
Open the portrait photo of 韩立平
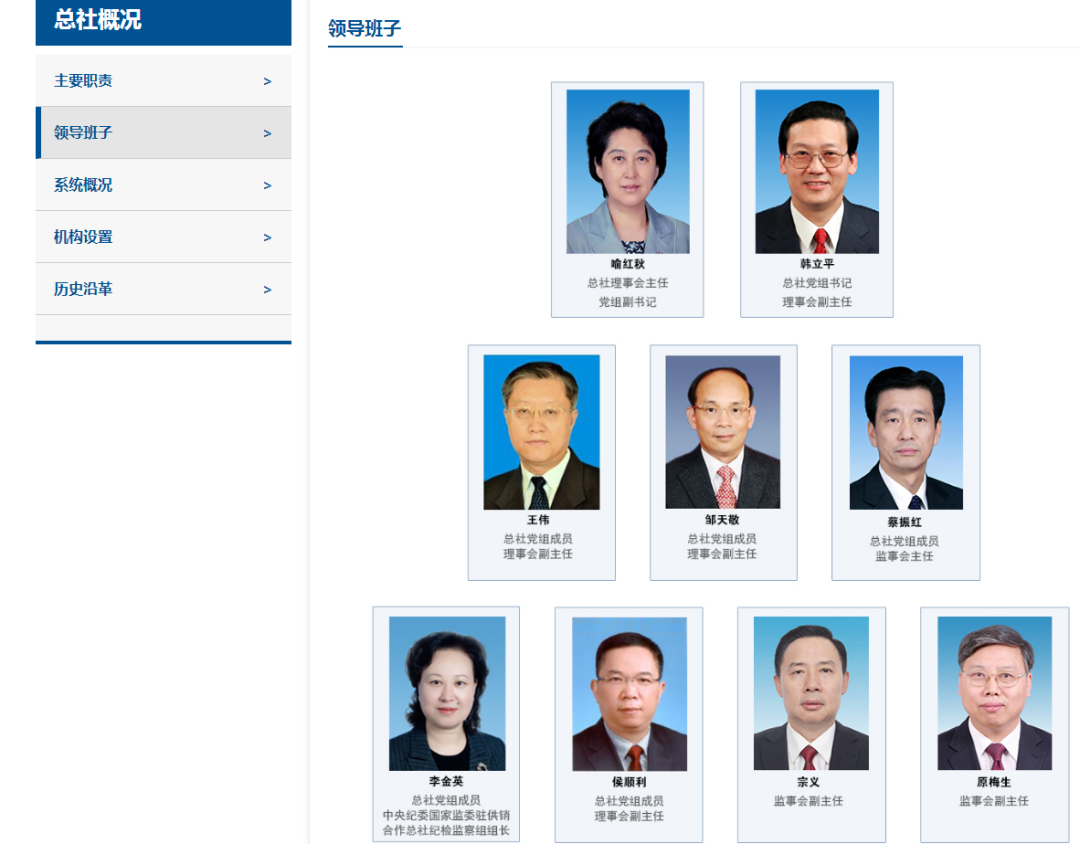(817, 172)
